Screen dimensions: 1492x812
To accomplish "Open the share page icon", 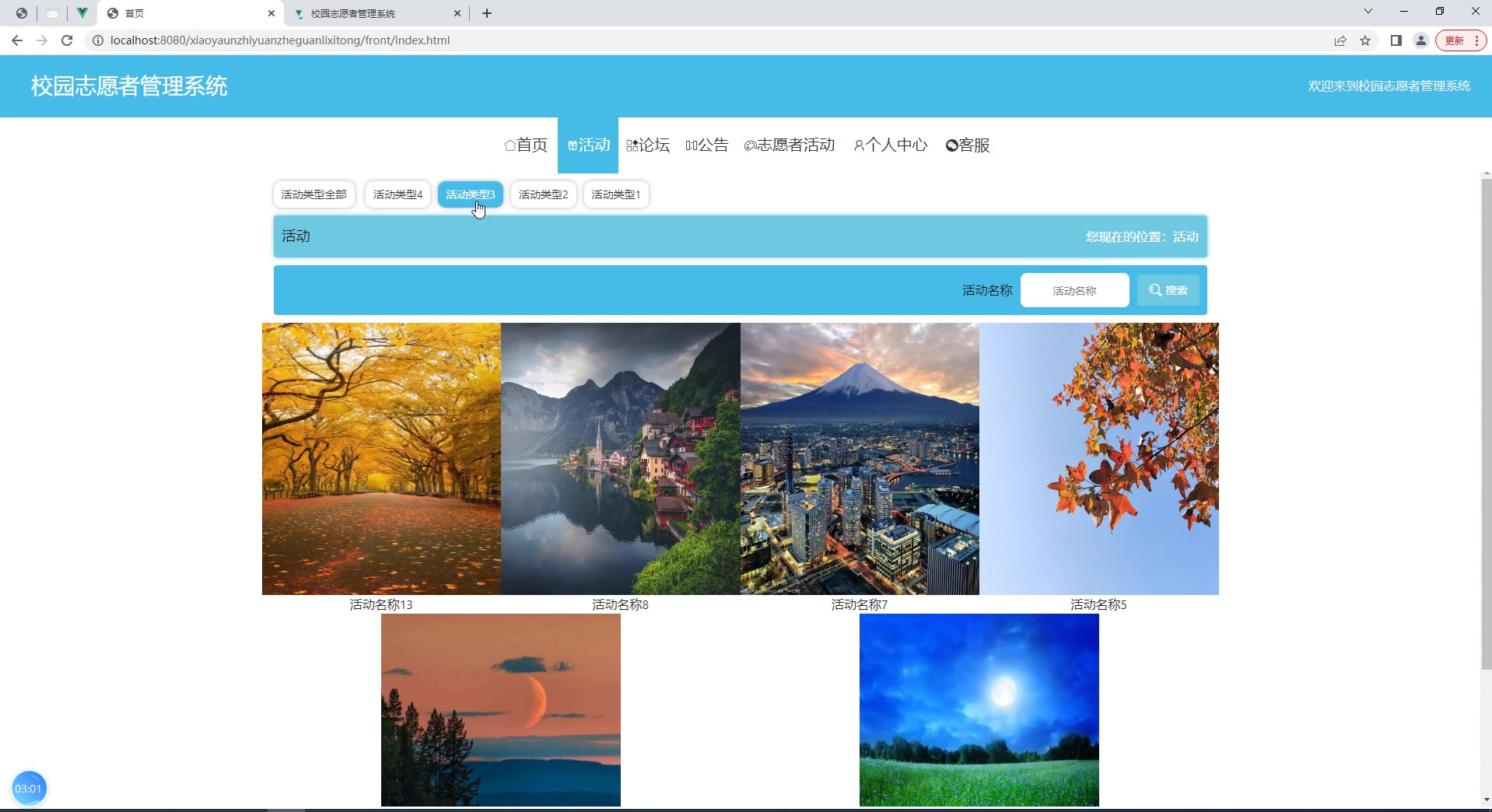I will (x=1340, y=40).
